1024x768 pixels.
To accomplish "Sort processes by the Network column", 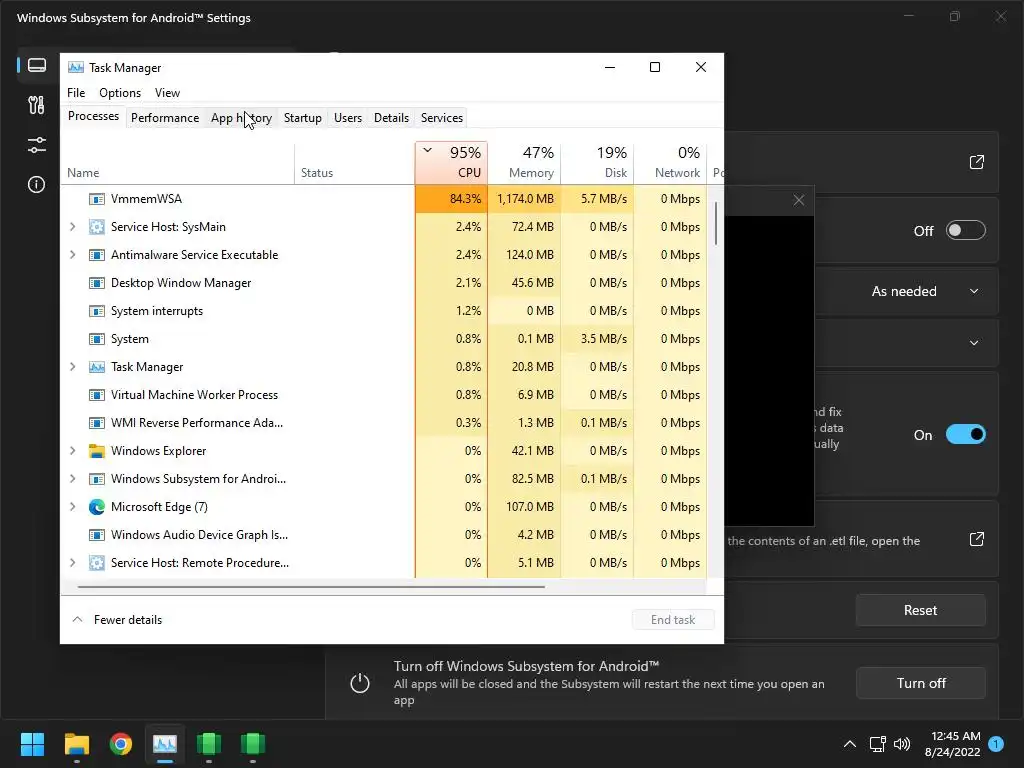I will click(671, 163).
